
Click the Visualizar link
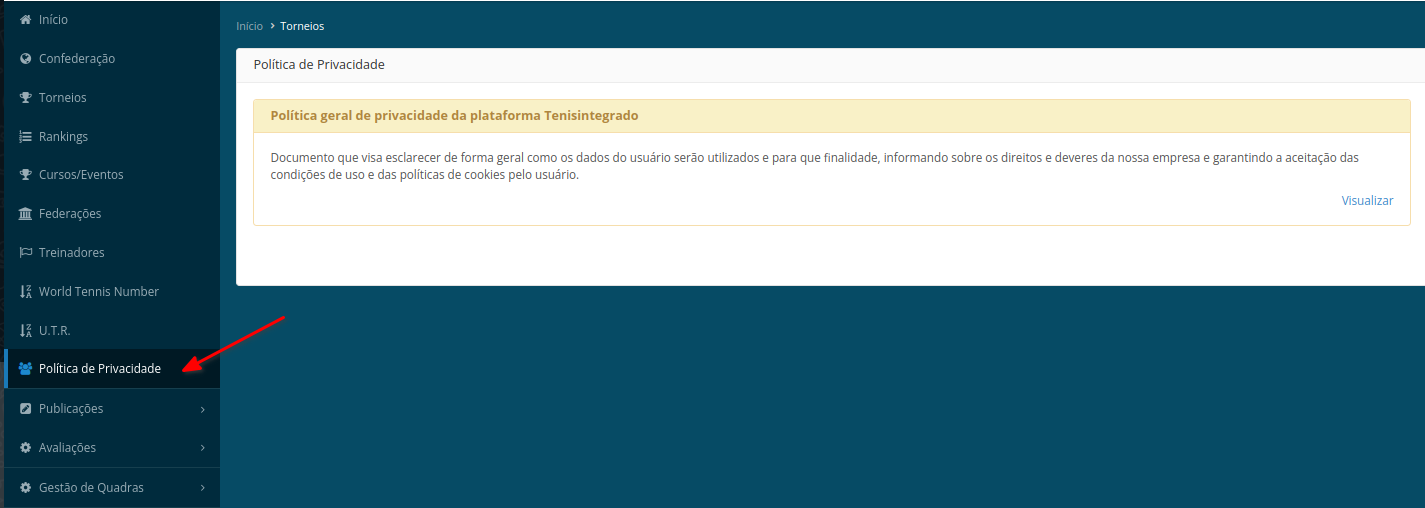[1367, 201]
